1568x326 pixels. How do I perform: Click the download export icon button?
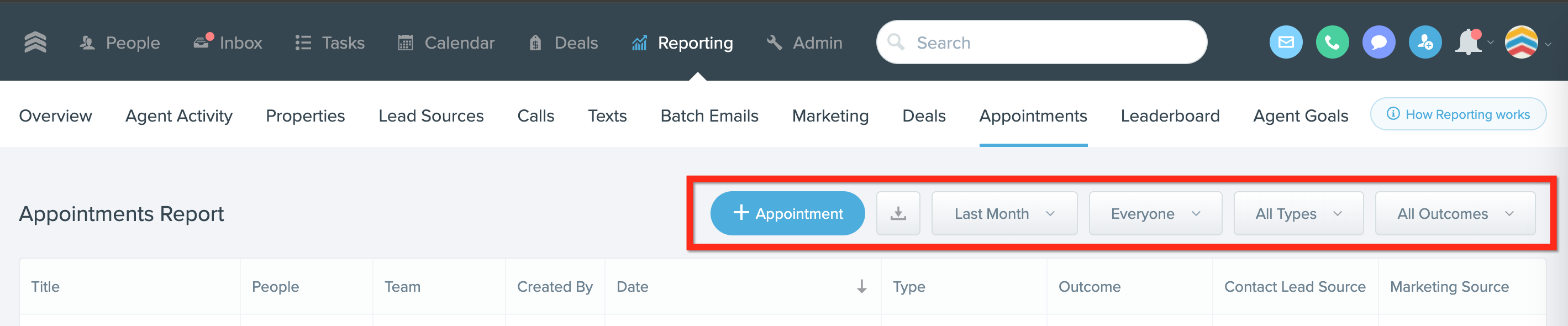click(898, 213)
